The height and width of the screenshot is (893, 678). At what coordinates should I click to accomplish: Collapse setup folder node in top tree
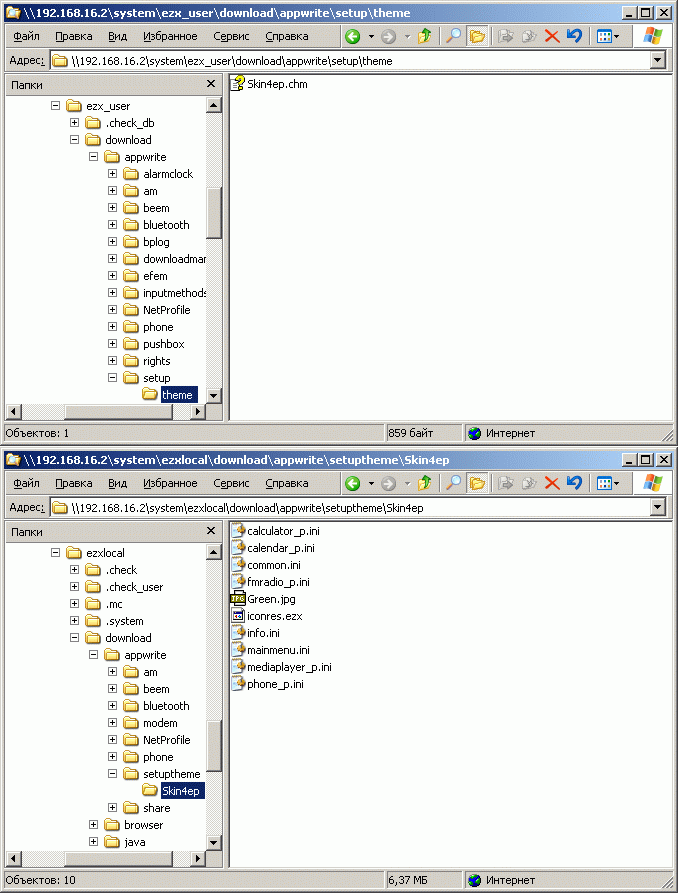pyautogui.click(x=112, y=378)
